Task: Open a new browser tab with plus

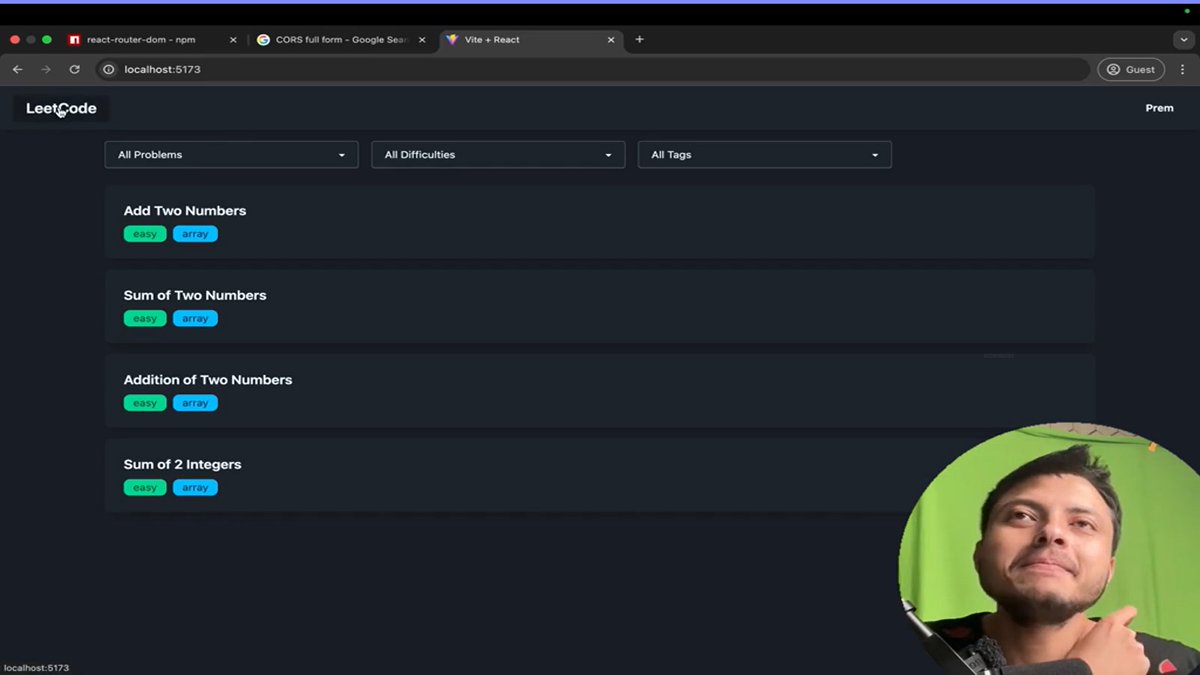Action: pos(640,40)
